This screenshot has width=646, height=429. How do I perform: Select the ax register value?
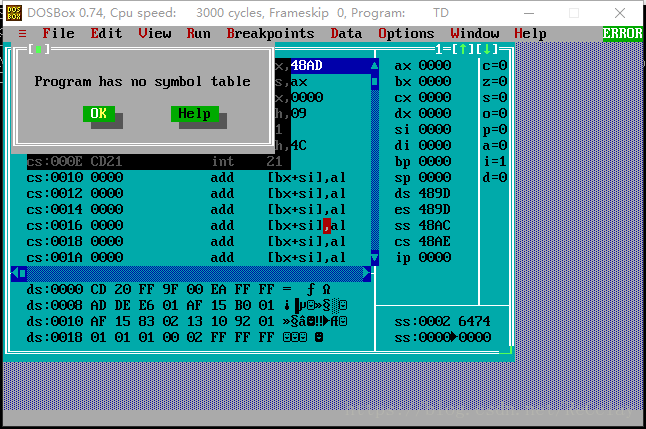(435, 66)
